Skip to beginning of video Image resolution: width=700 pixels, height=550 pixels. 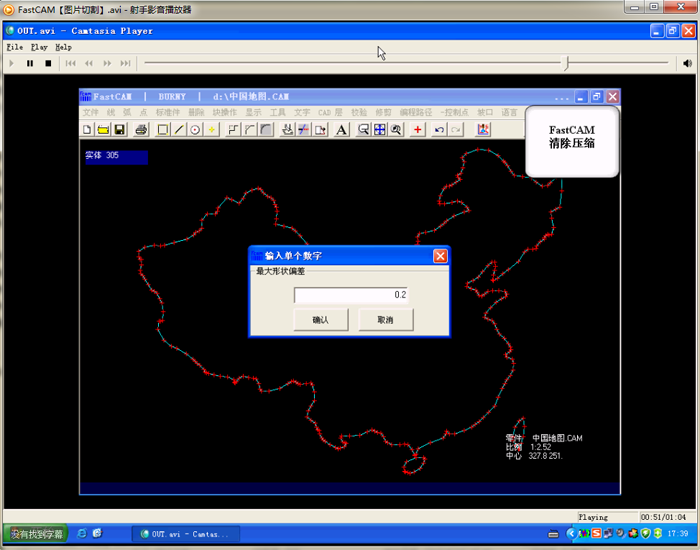point(71,63)
